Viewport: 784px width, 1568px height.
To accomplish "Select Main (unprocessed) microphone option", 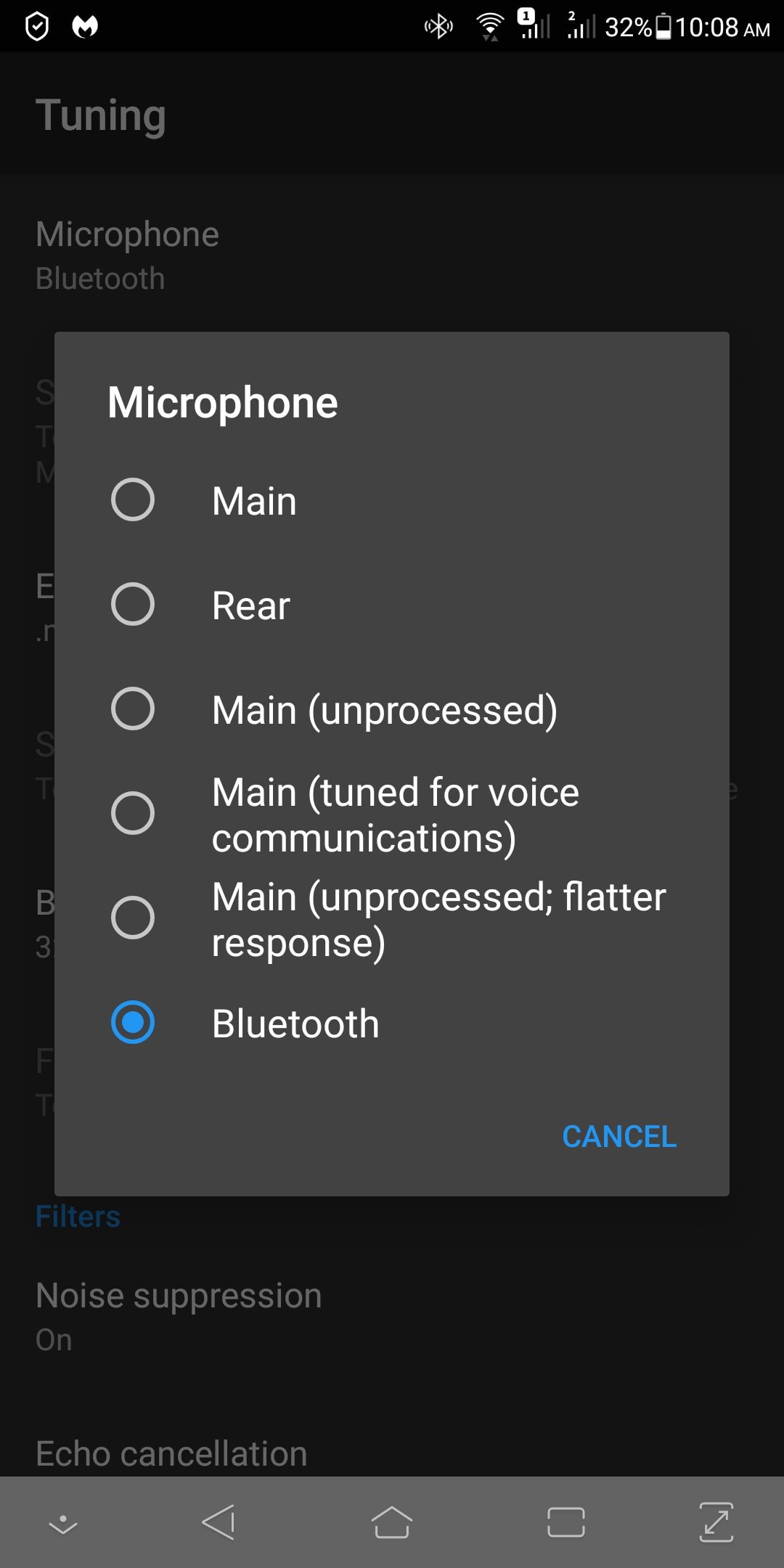I will coord(392,709).
